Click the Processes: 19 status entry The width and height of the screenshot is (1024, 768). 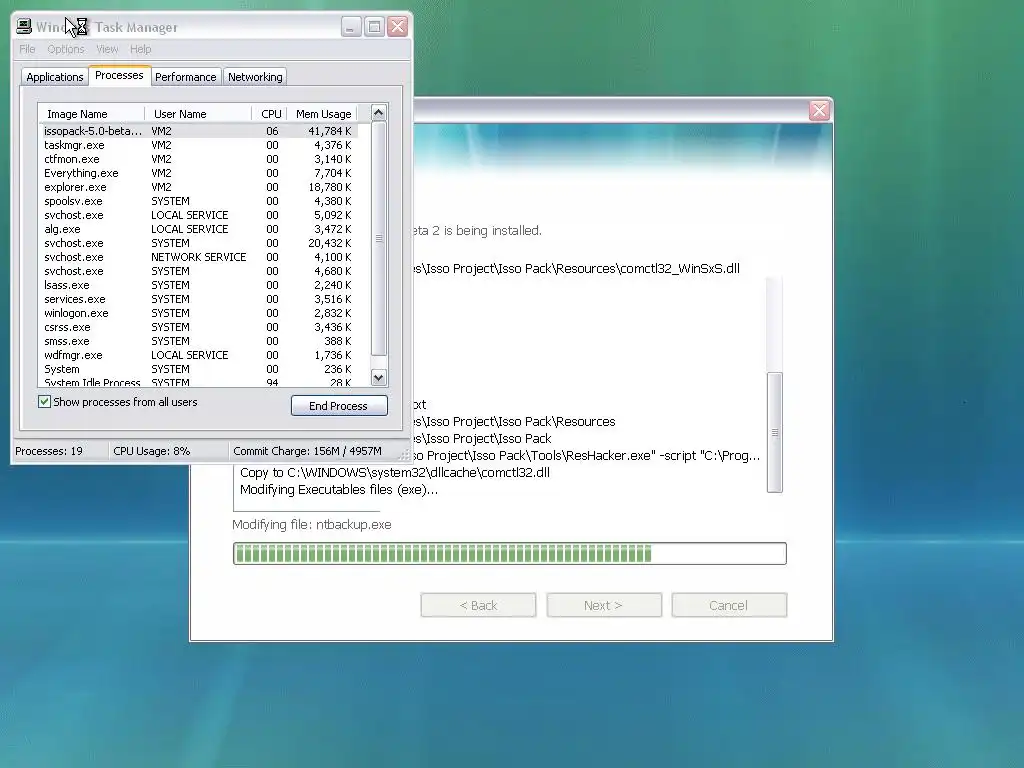[x=49, y=451]
